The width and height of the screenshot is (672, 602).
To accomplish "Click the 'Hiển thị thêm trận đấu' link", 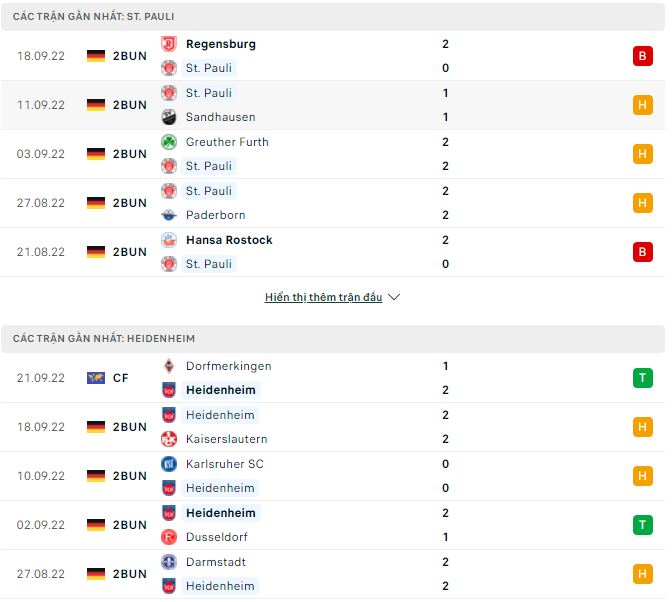I will [323, 297].
